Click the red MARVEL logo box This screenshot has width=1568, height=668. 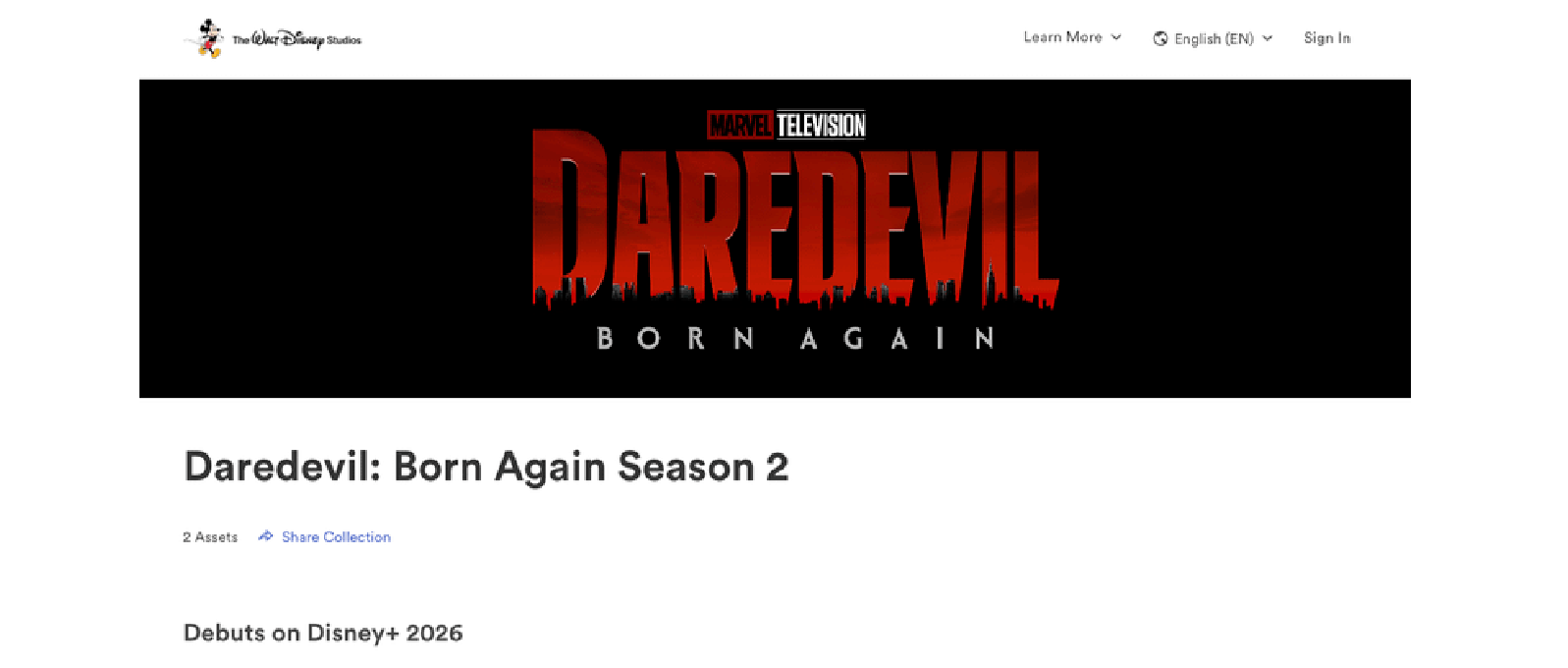[740, 126]
